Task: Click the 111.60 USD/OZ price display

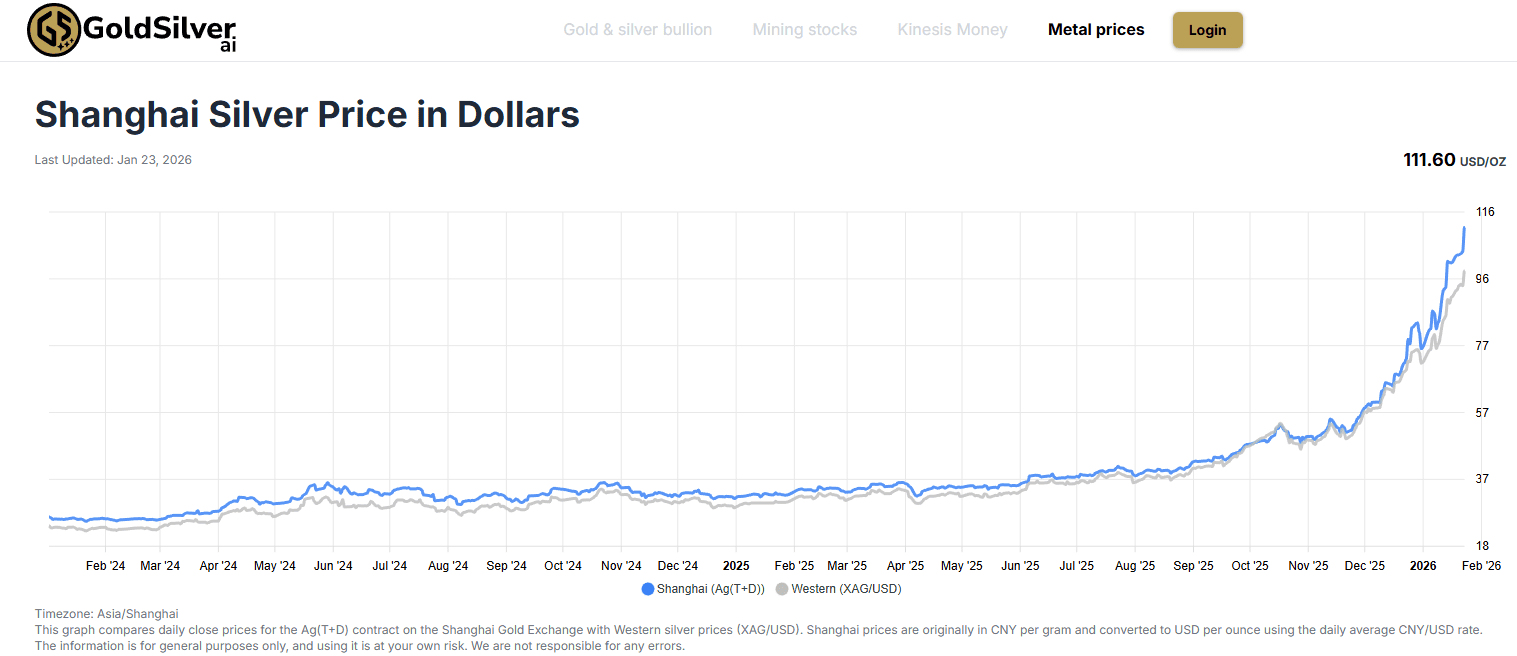Action: 1453,159
